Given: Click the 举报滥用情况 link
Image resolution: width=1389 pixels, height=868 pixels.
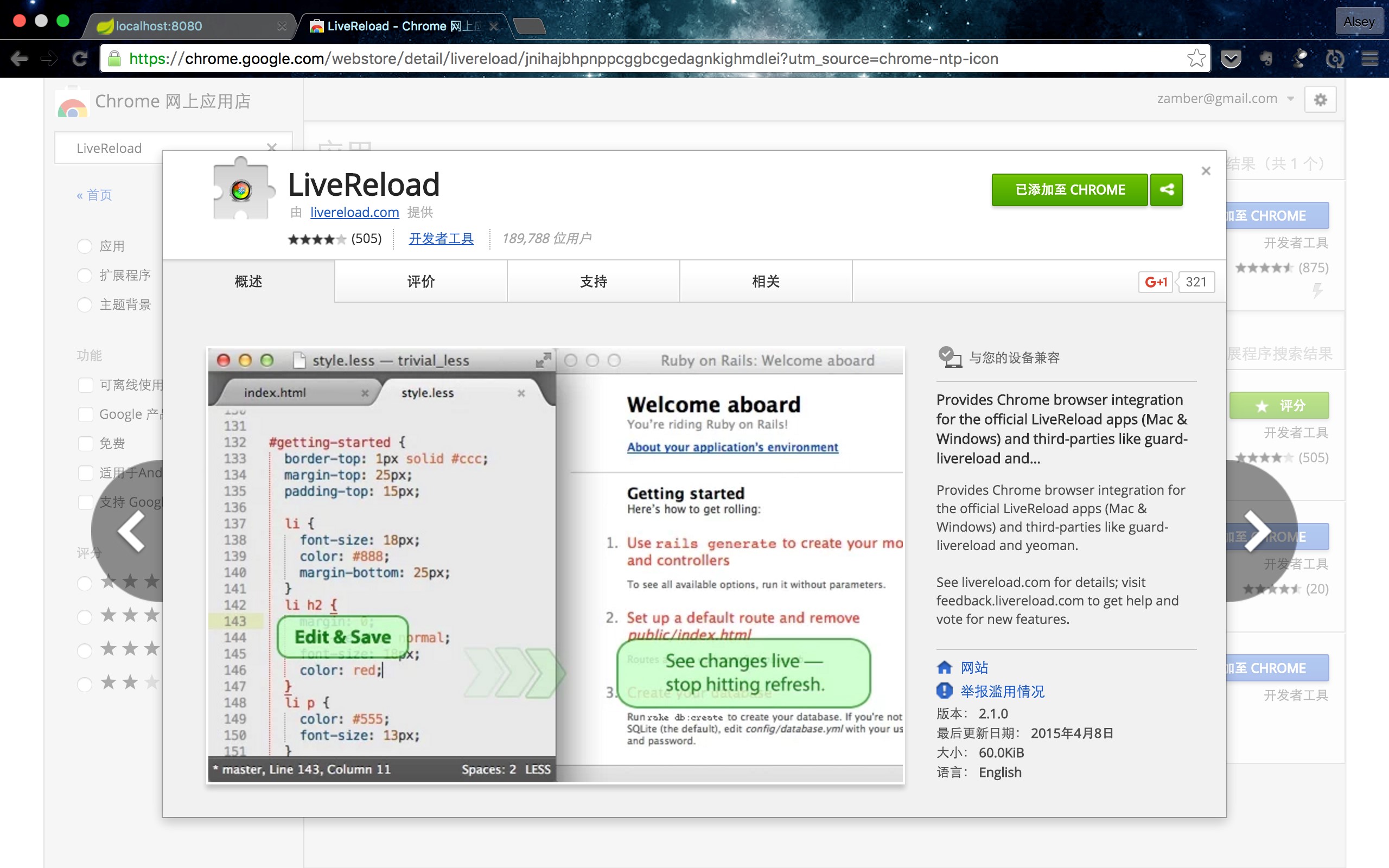Looking at the screenshot, I should point(1002,691).
